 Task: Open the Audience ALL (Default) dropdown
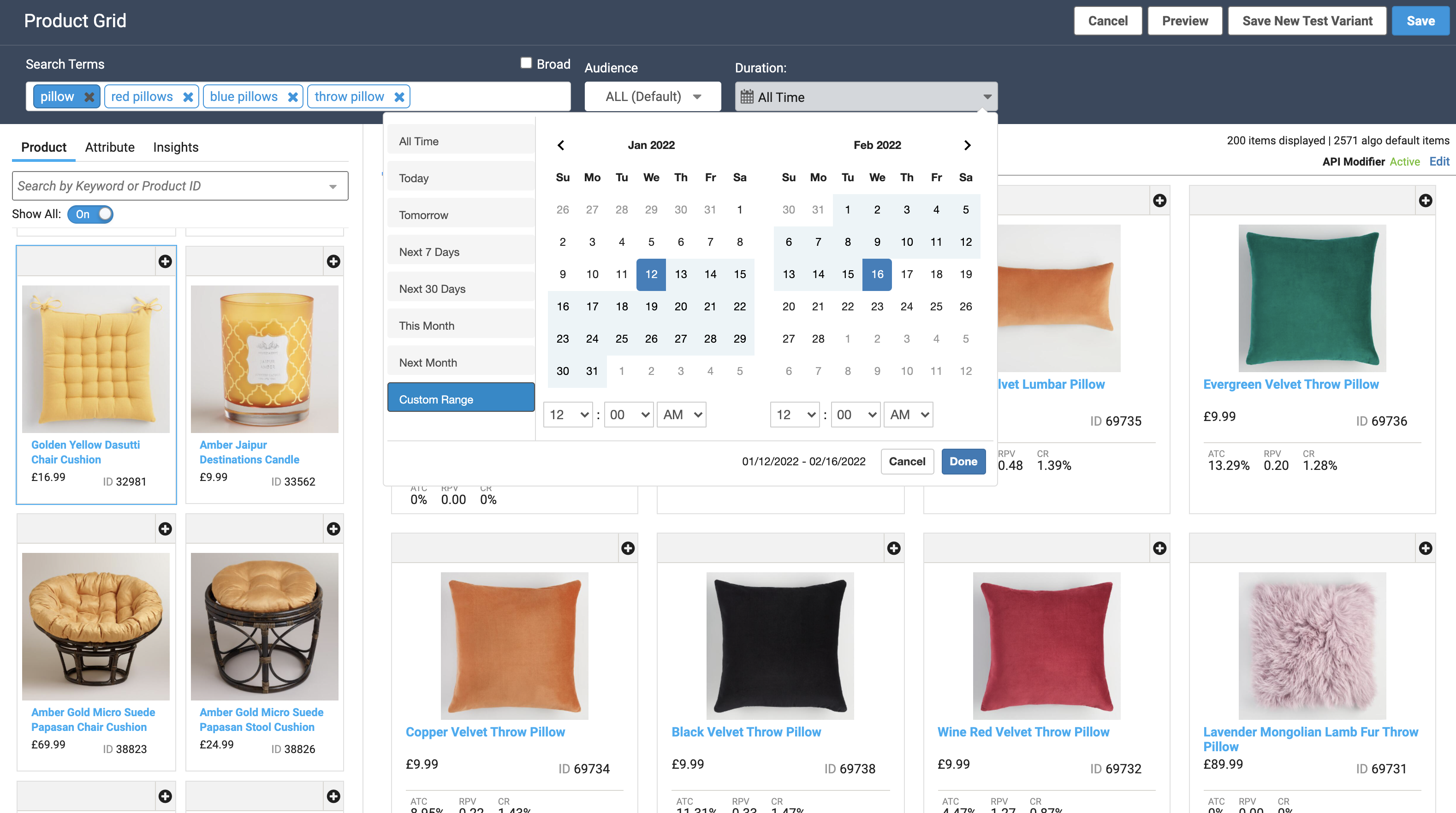(x=652, y=97)
